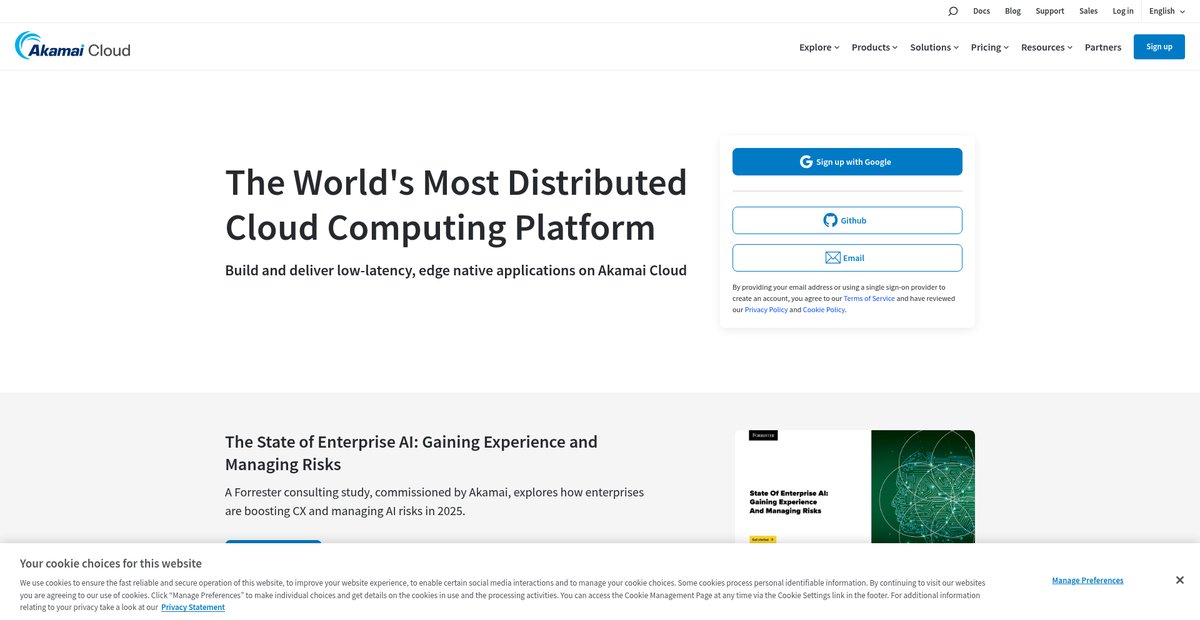The width and height of the screenshot is (1200, 620).
Task: Open the English language dropdown
Action: [1167, 11]
